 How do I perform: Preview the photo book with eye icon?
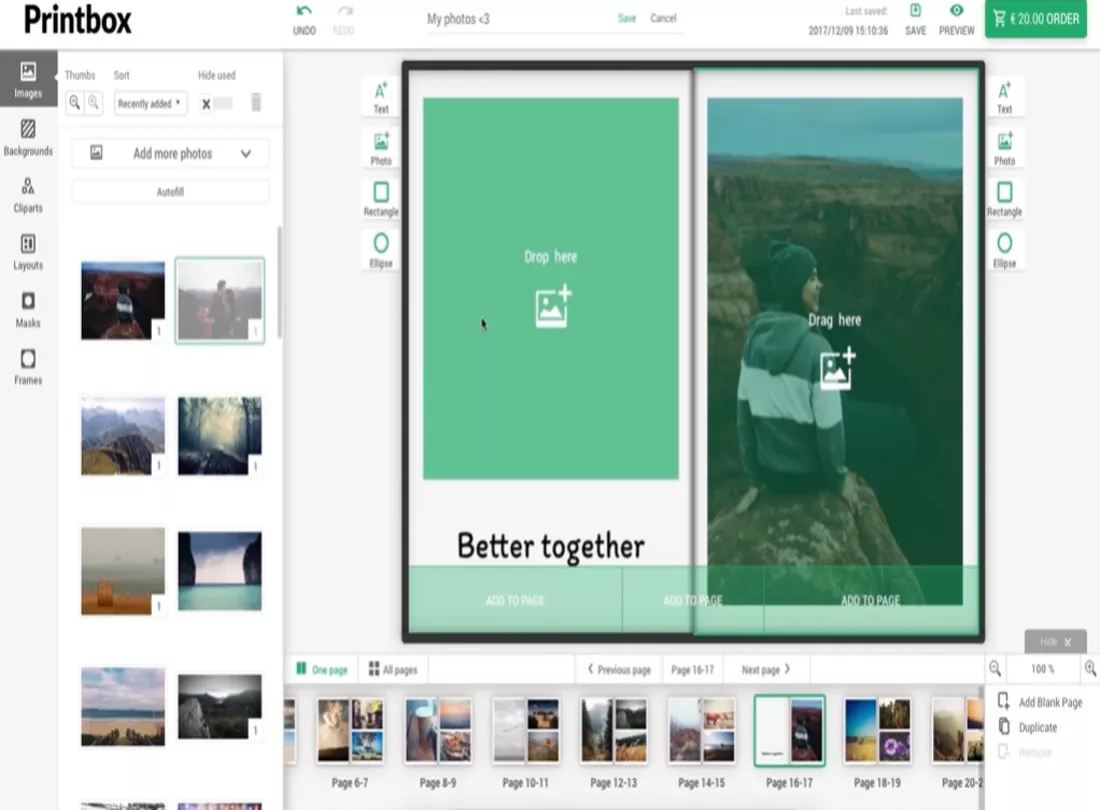(956, 12)
